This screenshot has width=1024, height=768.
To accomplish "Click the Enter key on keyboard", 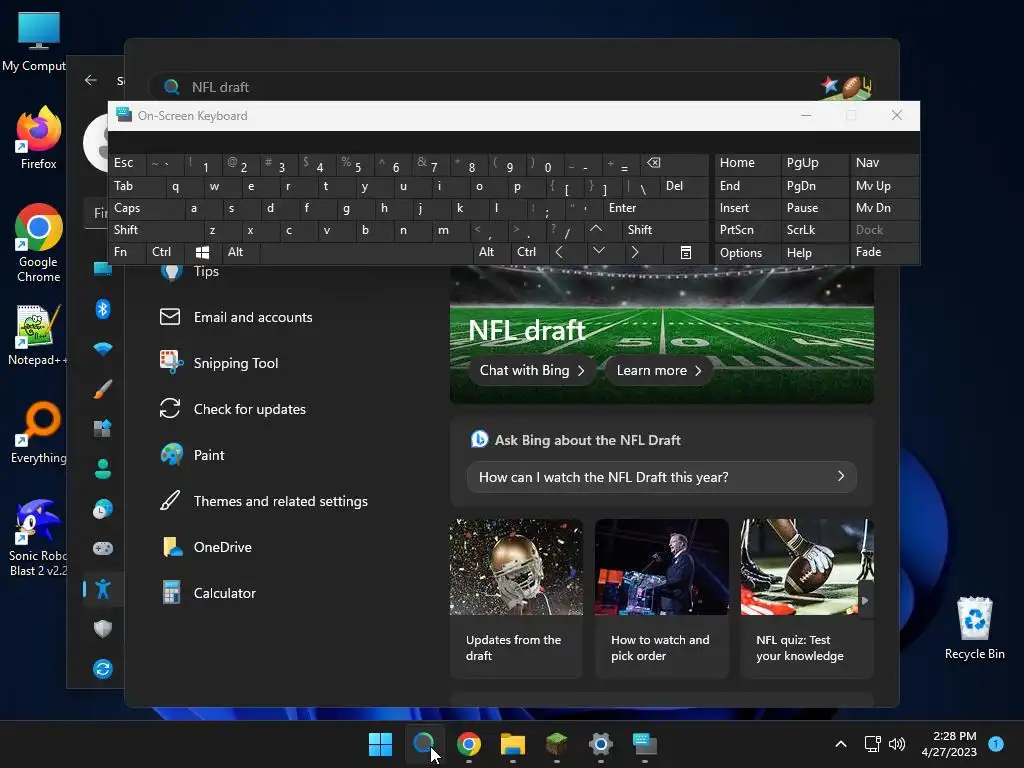I will 656,208.
